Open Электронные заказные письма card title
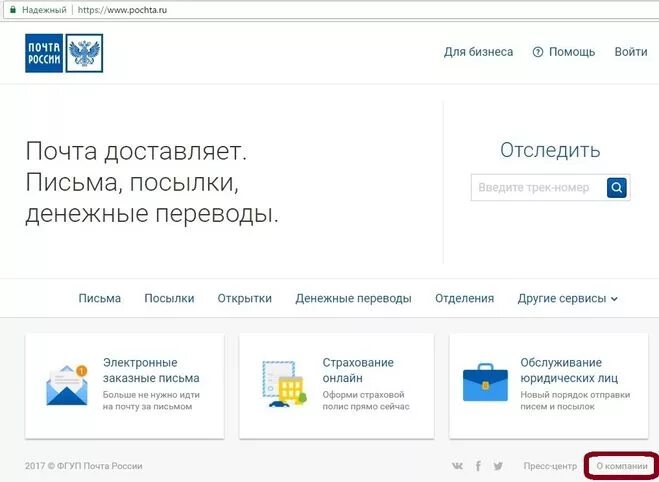 click(x=151, y=370)
